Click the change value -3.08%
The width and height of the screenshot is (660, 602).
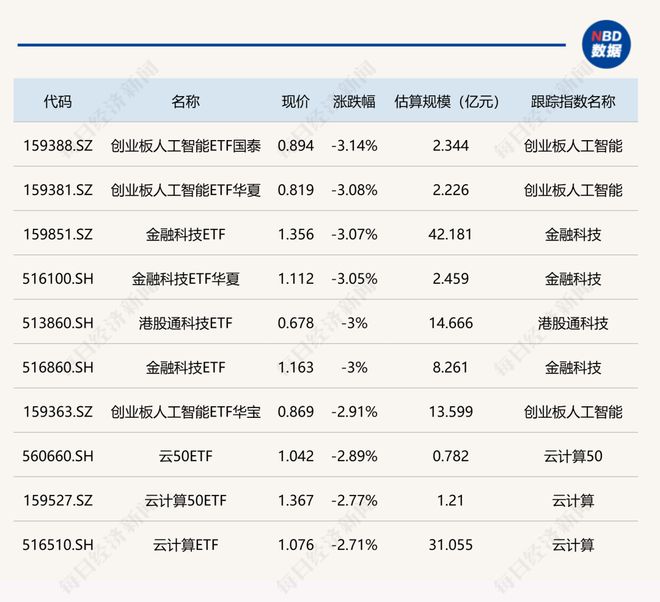pyautogui.click(x=354, y=190)
